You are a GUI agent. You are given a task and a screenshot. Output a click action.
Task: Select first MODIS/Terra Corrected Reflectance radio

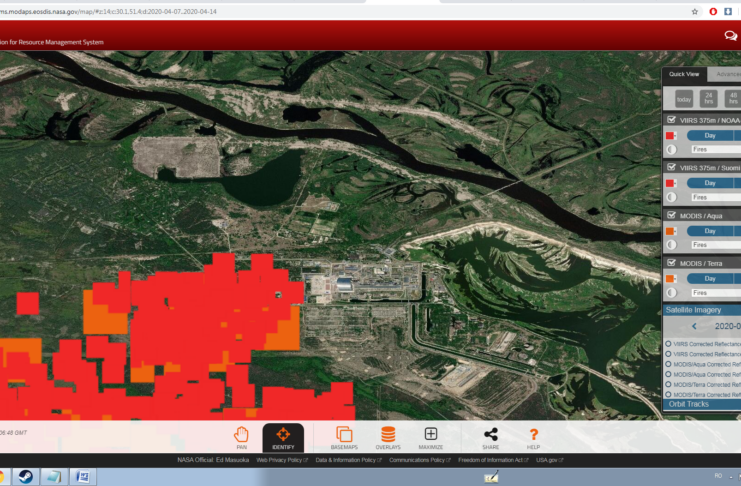[668, 384]
